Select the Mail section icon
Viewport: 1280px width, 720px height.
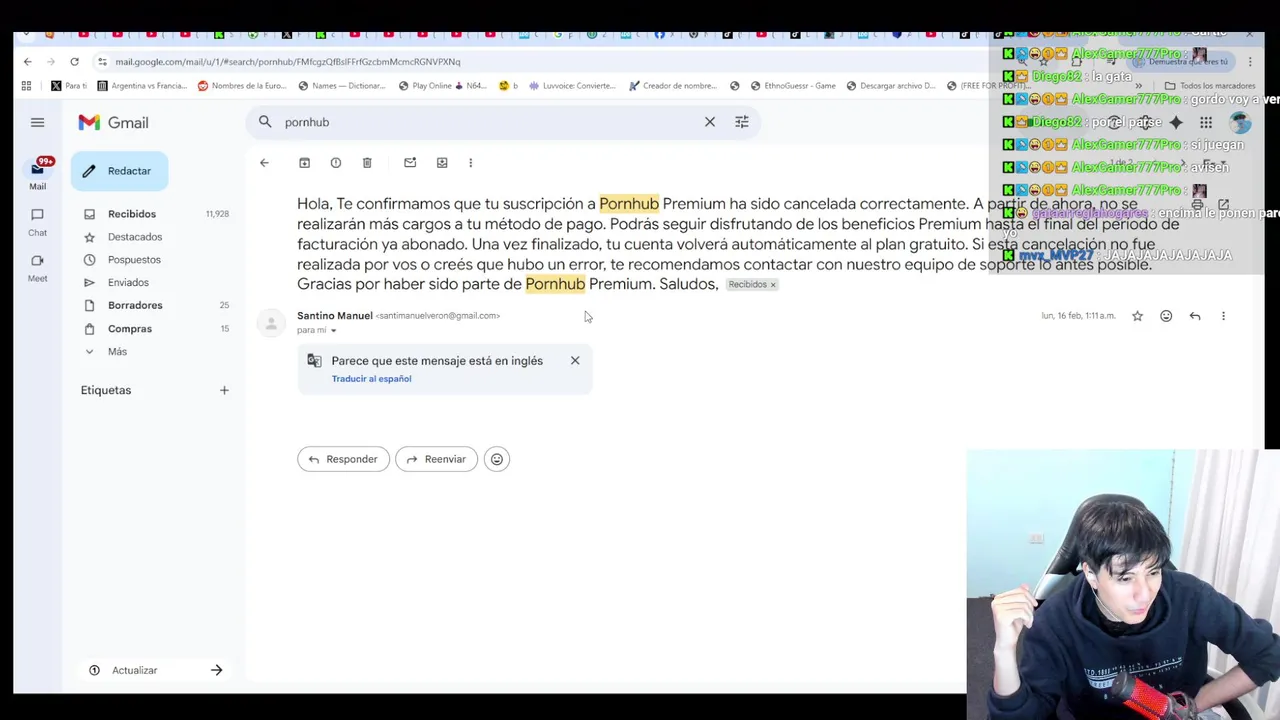click(x=37, y=170)
